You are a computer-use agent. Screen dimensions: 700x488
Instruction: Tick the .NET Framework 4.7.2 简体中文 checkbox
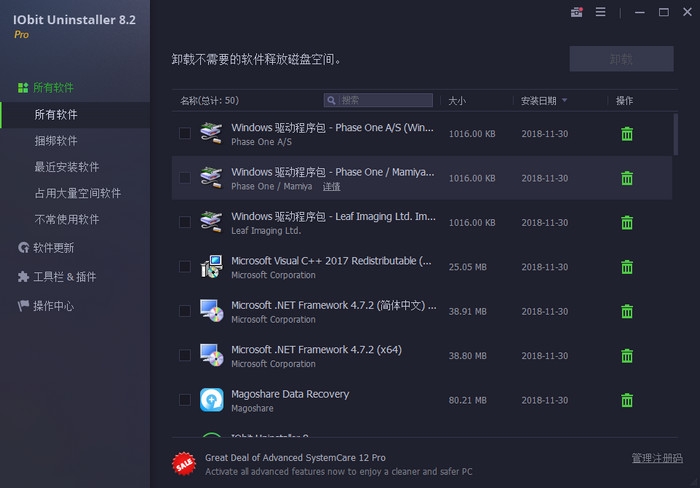tap(184, 311)
